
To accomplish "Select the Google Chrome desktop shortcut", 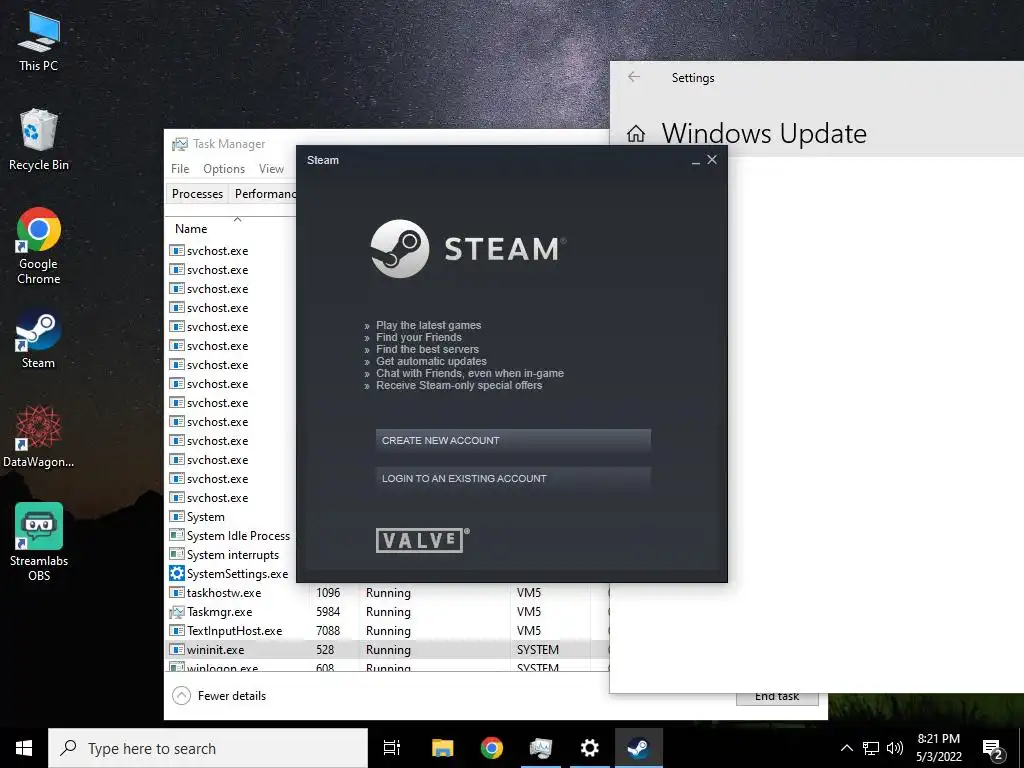I will point(39,246).
